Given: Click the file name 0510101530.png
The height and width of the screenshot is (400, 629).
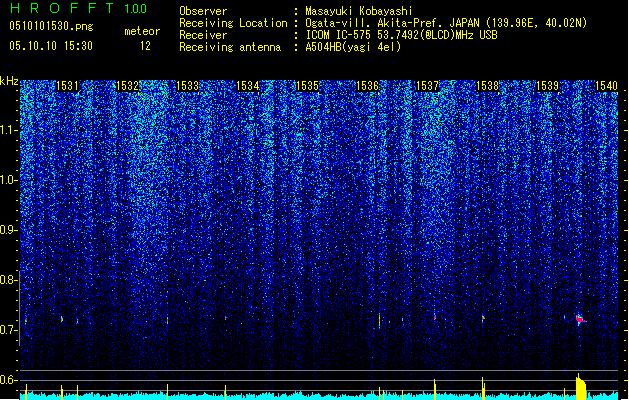Looking at the screenshot, I should click(51, 26).
